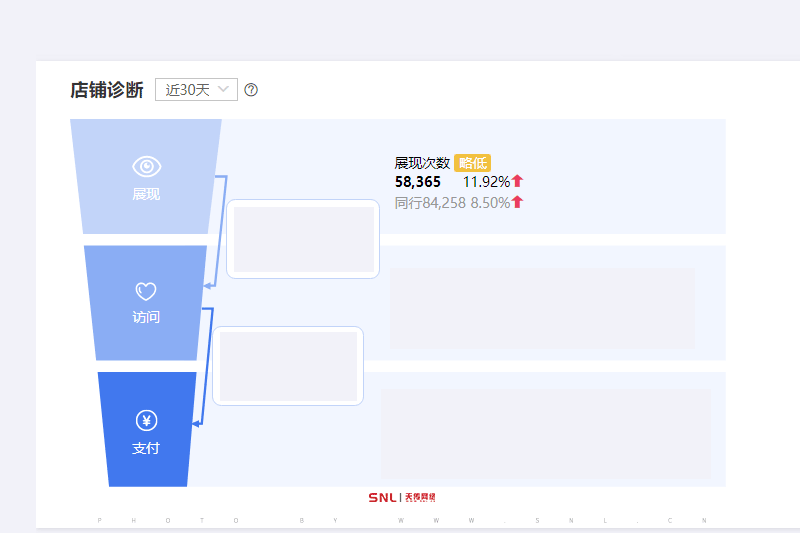This screenshot has width=800, height=533.
Task: Open the 近30天 time range dropdown
Action: coord(196,90)
